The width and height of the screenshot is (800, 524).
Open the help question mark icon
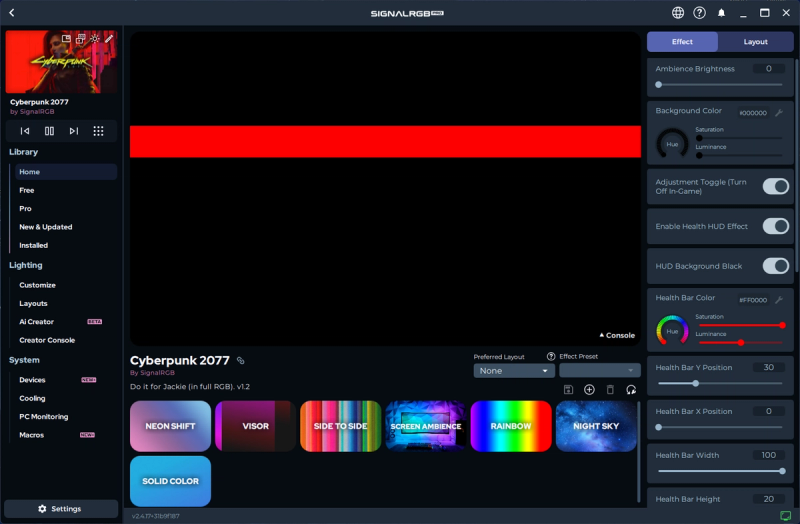click(699, 13)
